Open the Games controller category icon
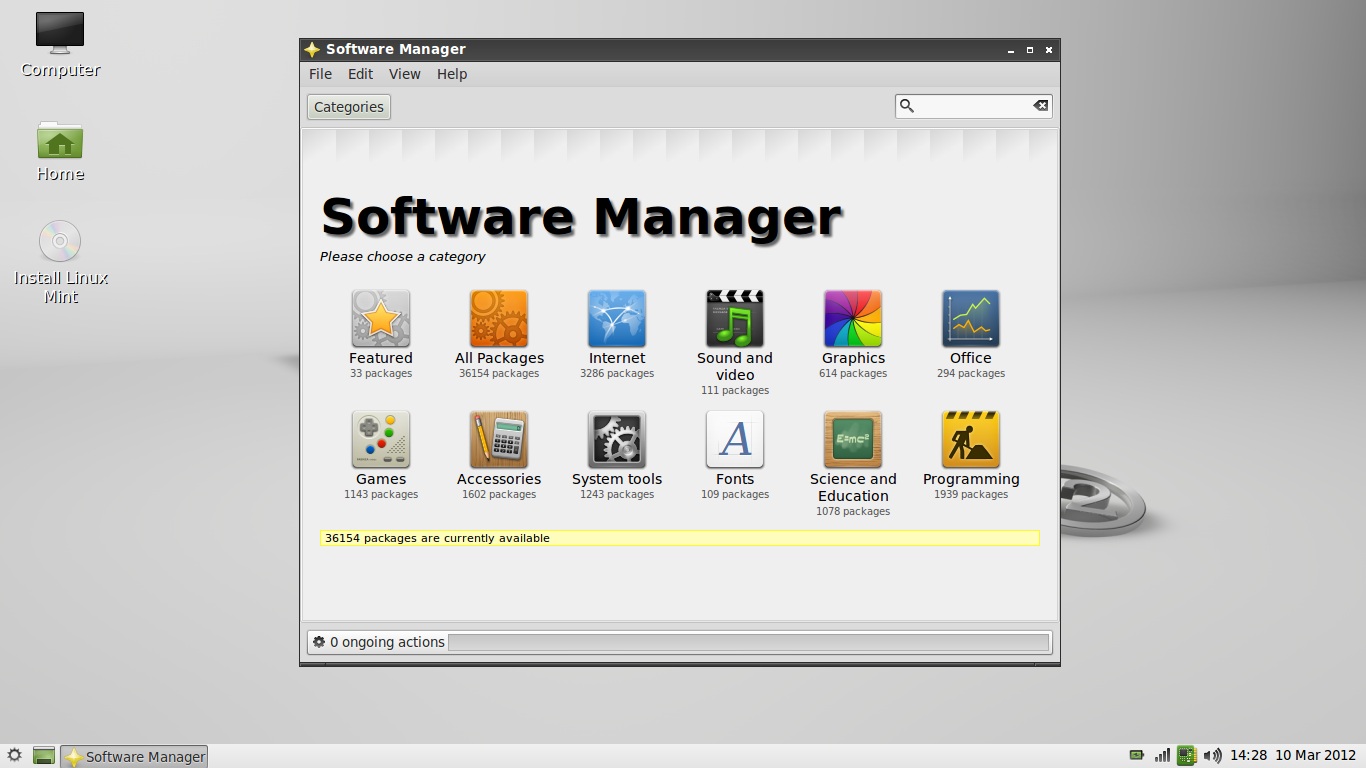The image size is (1366, 768). (381, 440)
